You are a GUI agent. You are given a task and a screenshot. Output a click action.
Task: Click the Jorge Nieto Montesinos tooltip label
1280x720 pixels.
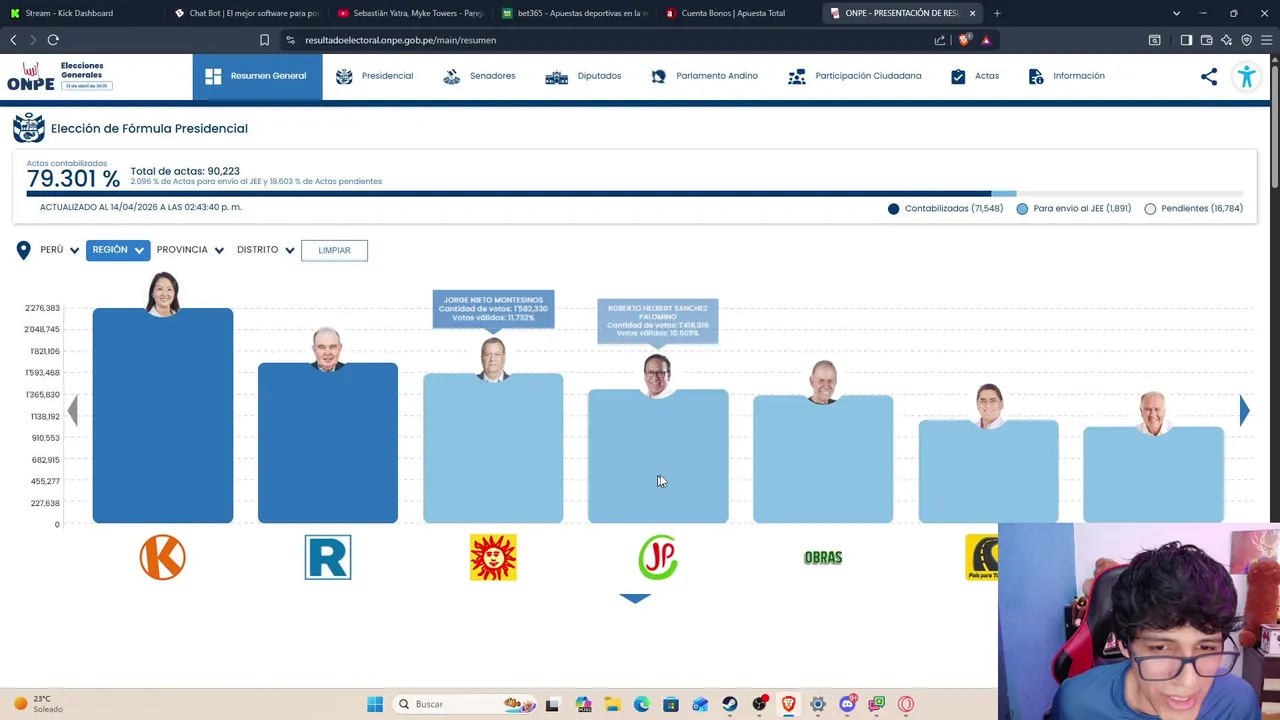pyautogui.click(x=493, y=308)
